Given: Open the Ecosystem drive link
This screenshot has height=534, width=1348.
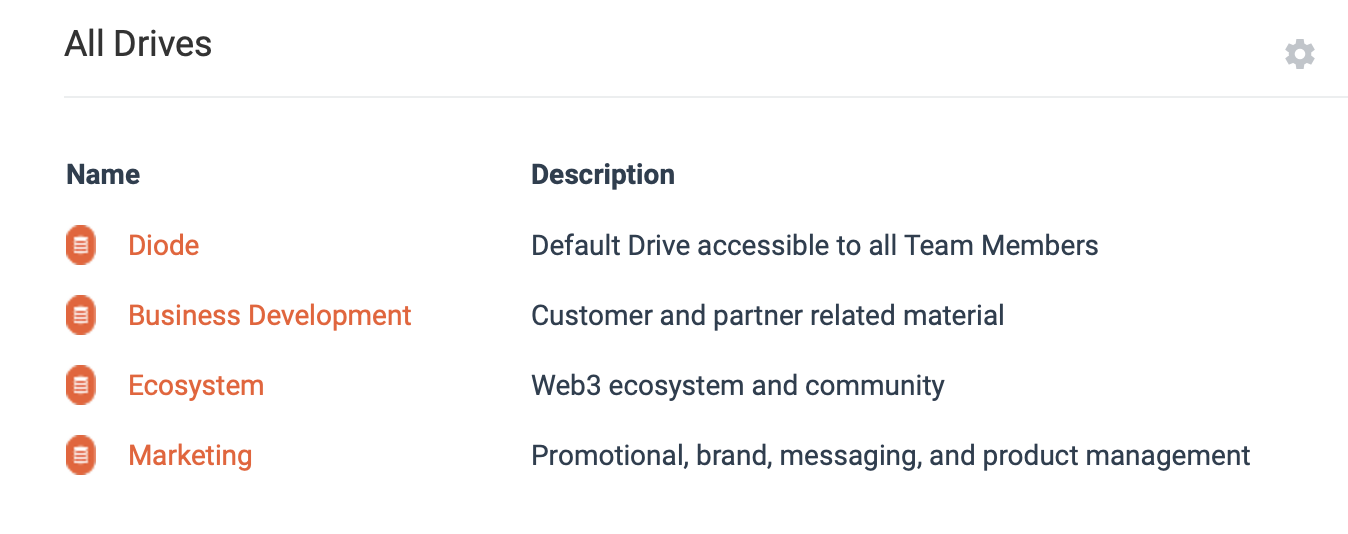Looking at the screenshot, I should point(196,386).
